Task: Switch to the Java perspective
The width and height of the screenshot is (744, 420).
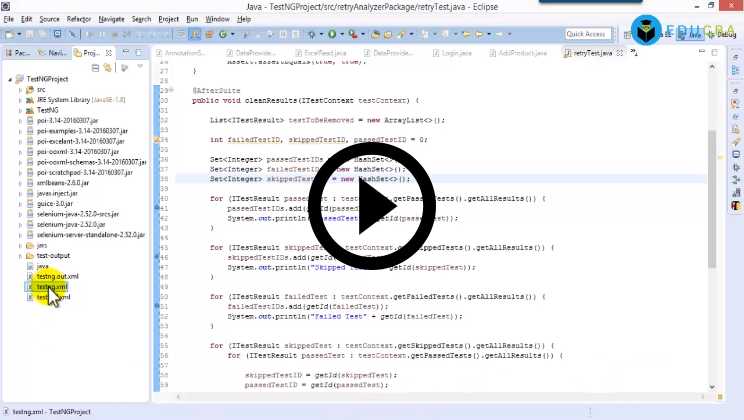Action: pyautogui.click(x=693, y=34)
